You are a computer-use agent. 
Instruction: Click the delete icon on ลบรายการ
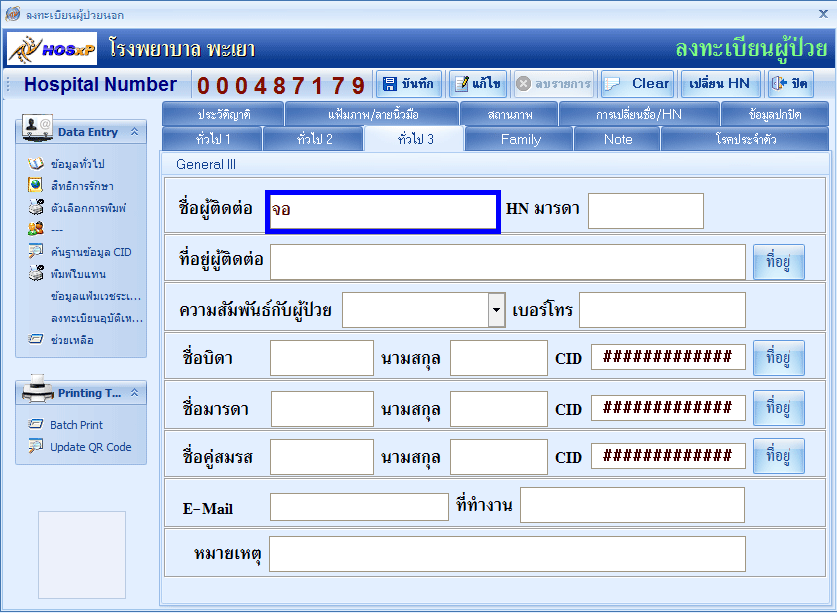pos(524,84)
